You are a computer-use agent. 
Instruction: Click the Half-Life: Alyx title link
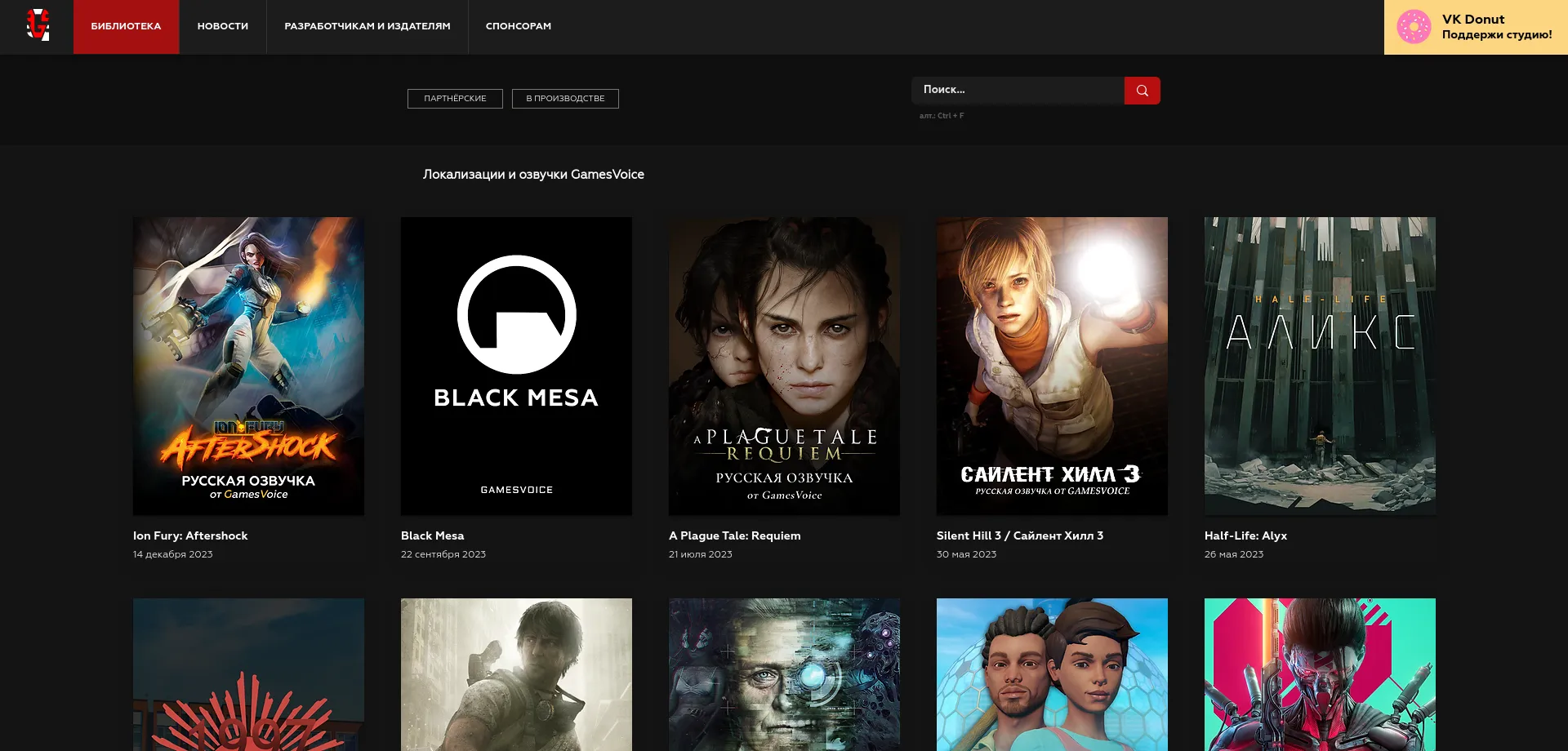1245,536
